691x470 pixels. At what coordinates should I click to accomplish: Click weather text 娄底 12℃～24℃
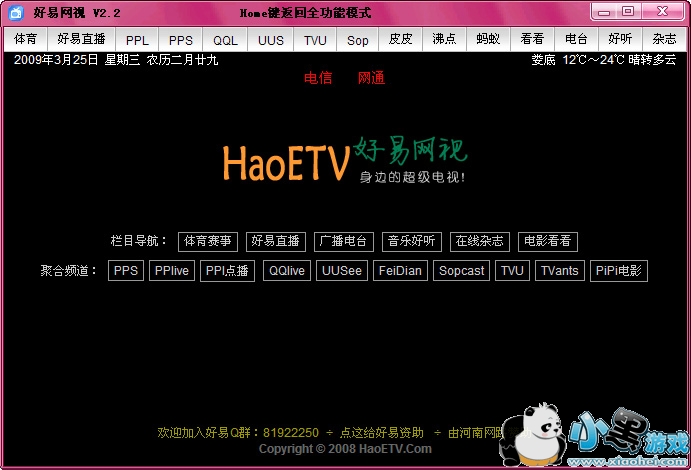[578, 60]
